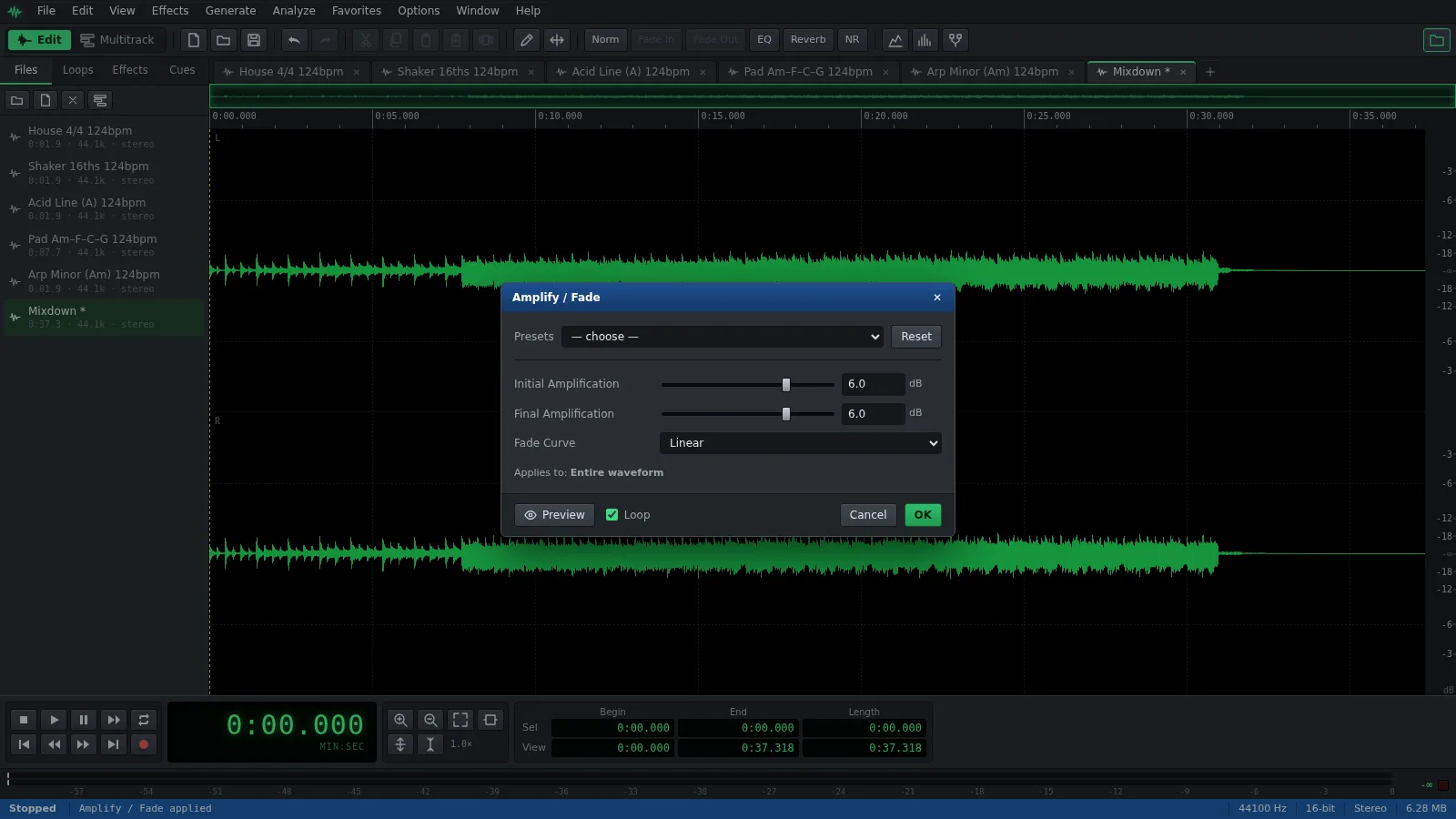Click Reset next to Presets

coord(916,337)
